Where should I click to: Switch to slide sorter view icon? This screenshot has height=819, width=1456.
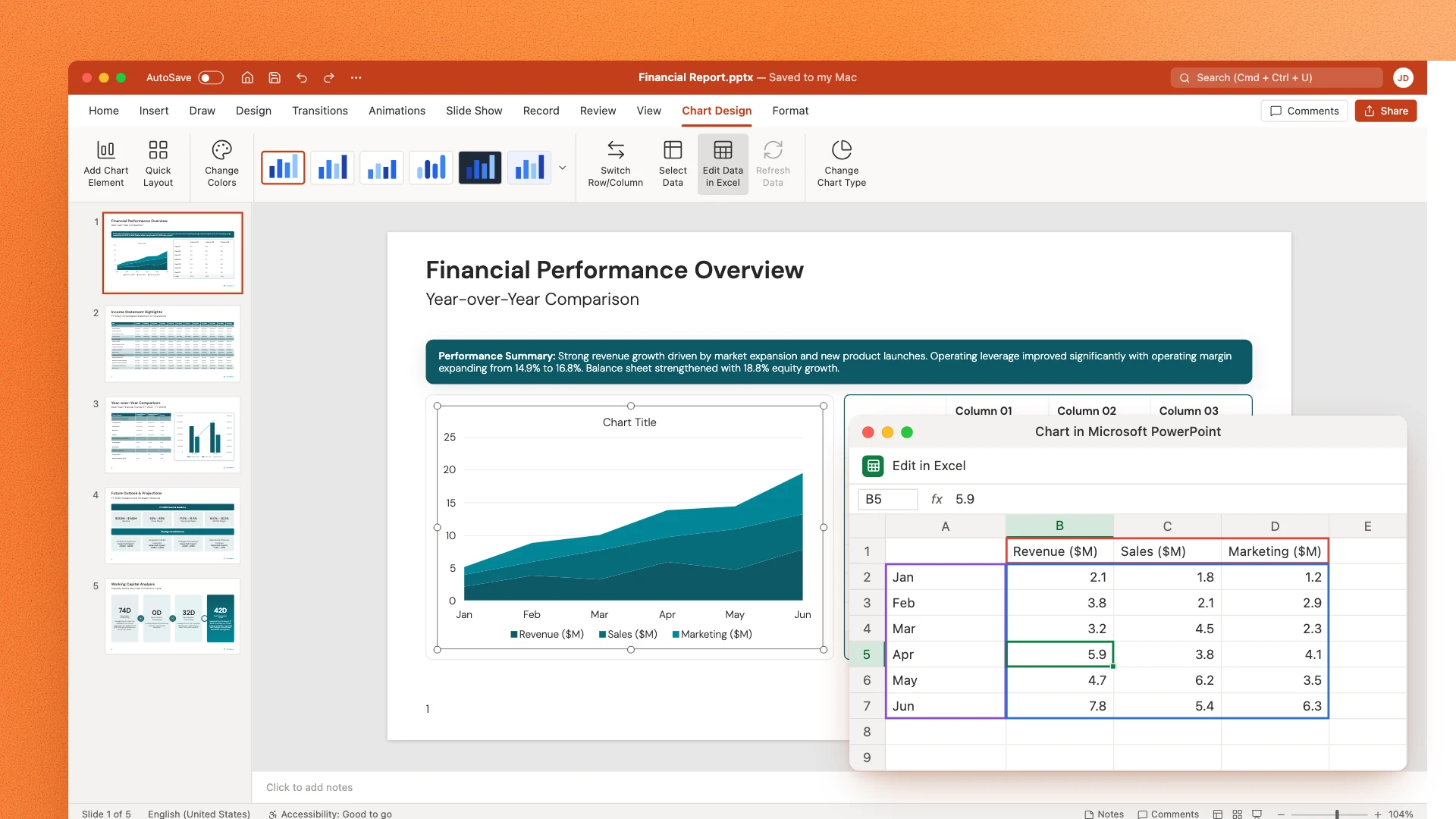[1237, 814]
